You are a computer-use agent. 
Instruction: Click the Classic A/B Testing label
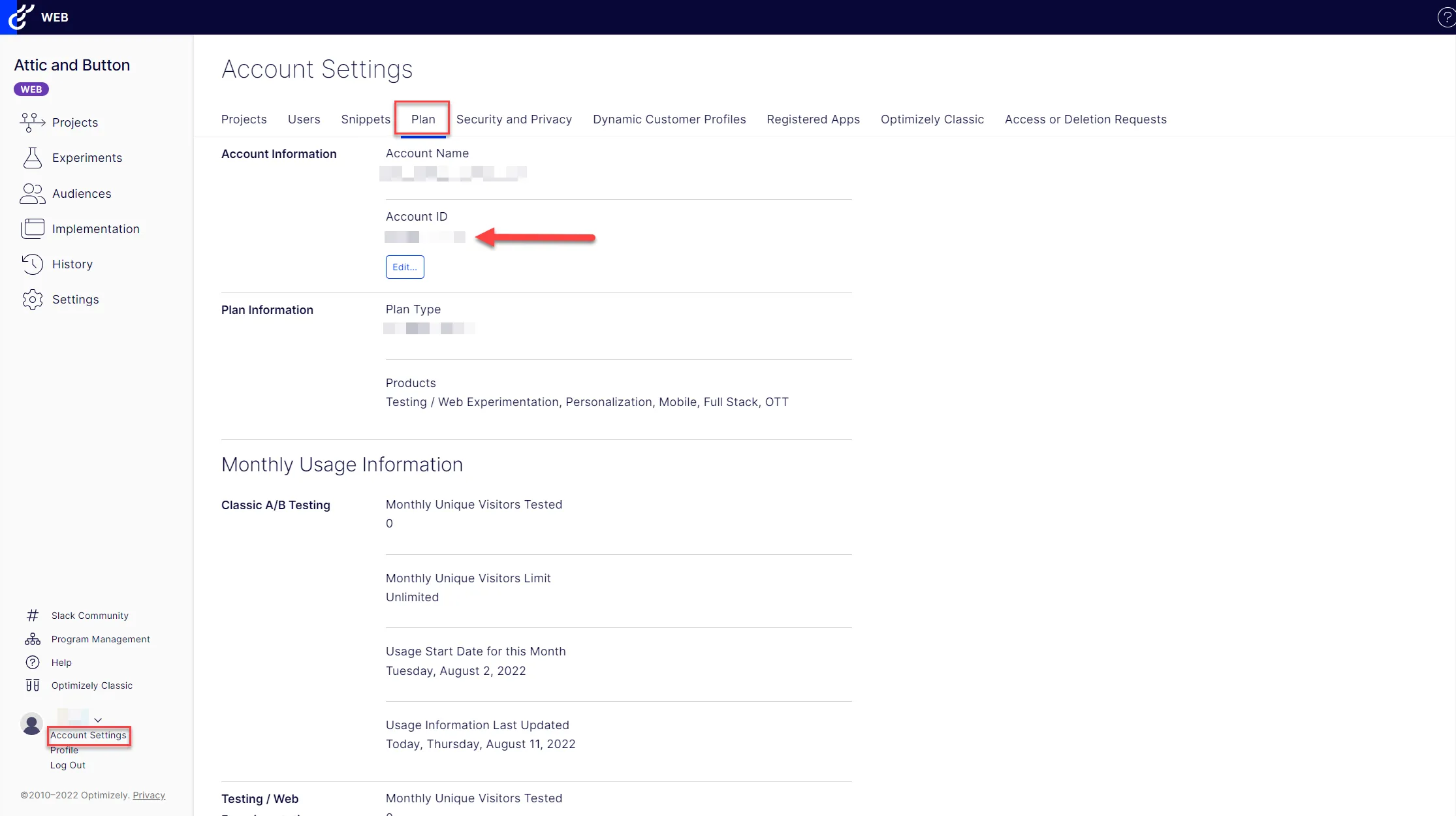point(276,505)
